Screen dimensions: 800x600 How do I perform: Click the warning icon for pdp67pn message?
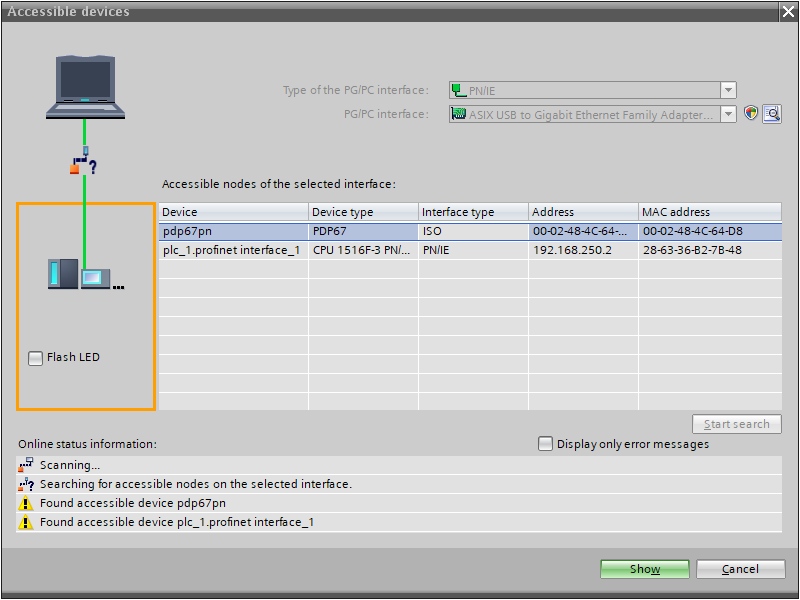tap(26, 504)
